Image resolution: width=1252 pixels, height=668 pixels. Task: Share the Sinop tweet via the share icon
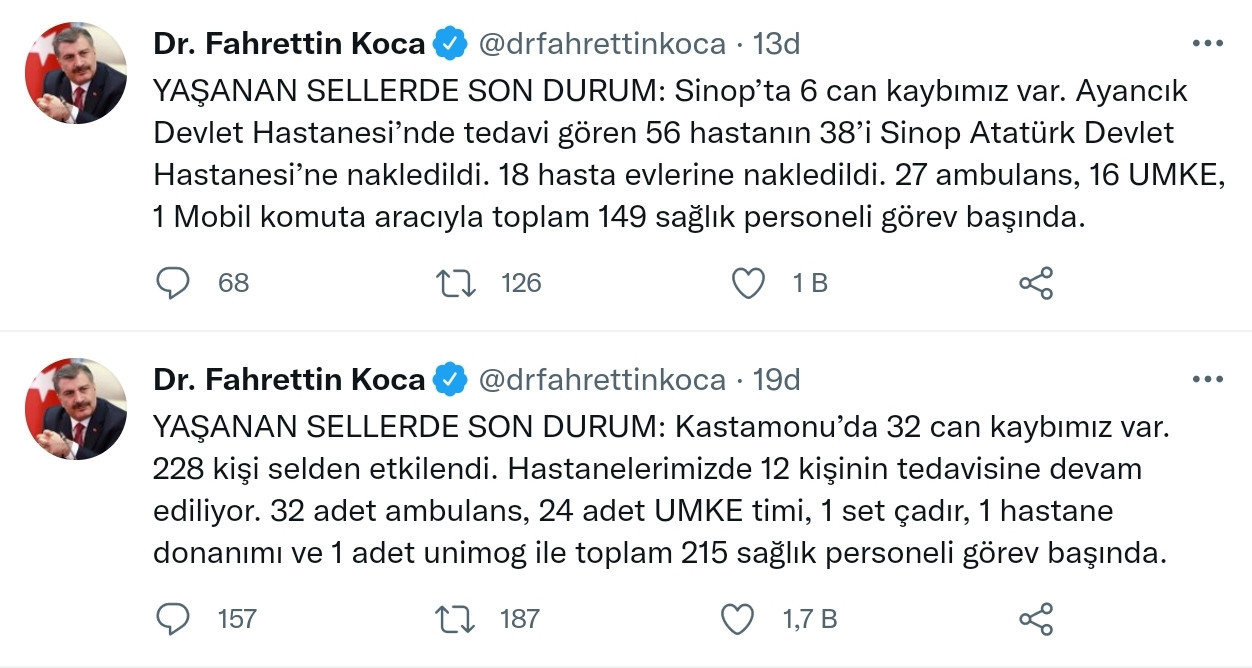(x=1037, y=283)
